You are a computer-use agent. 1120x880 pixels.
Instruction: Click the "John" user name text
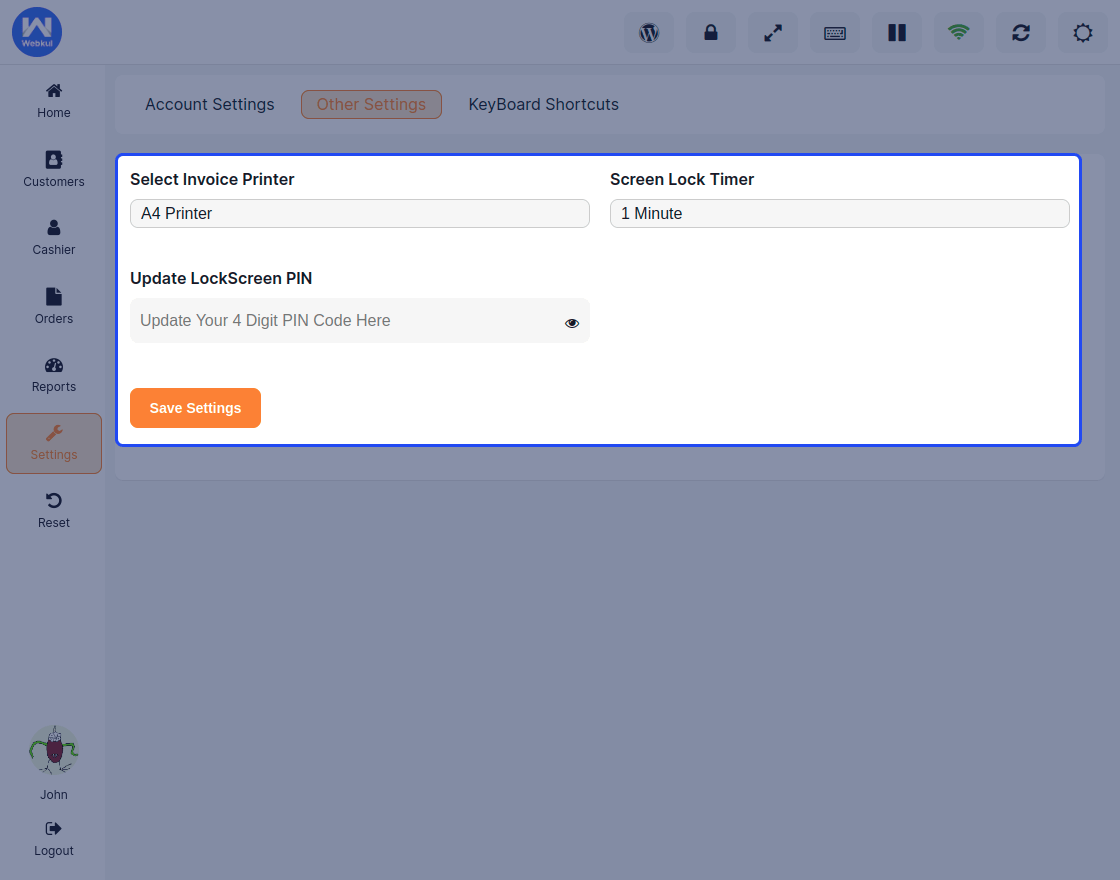54,794
